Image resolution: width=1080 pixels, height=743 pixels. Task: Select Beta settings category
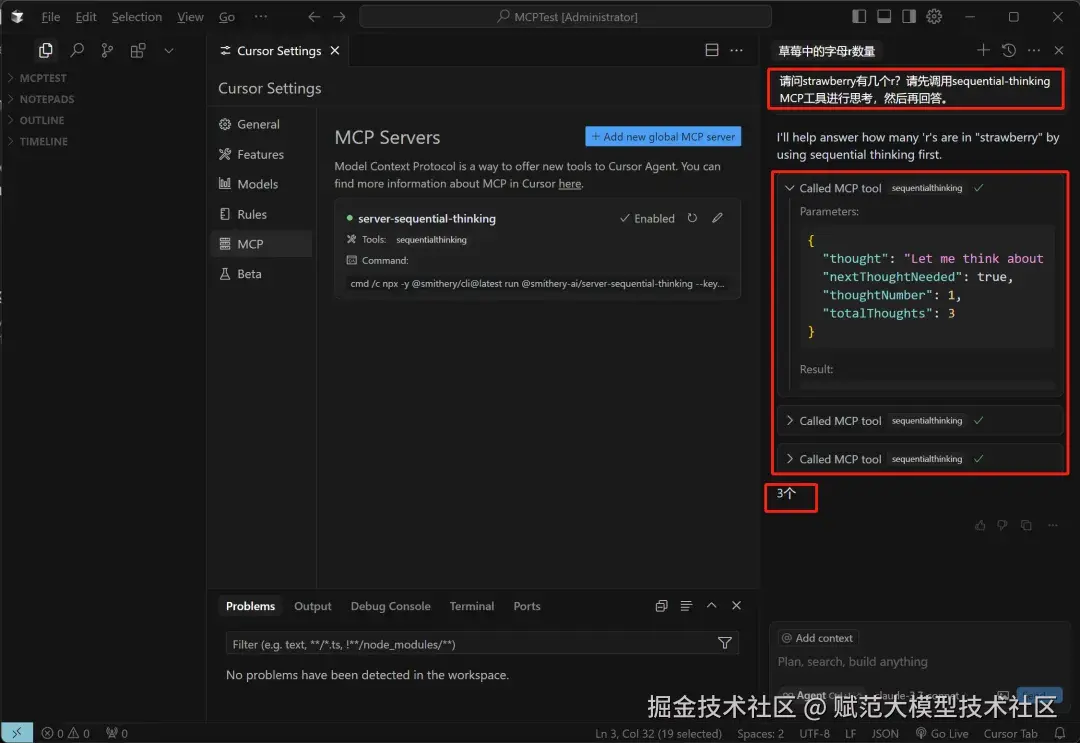click(262, 274)
